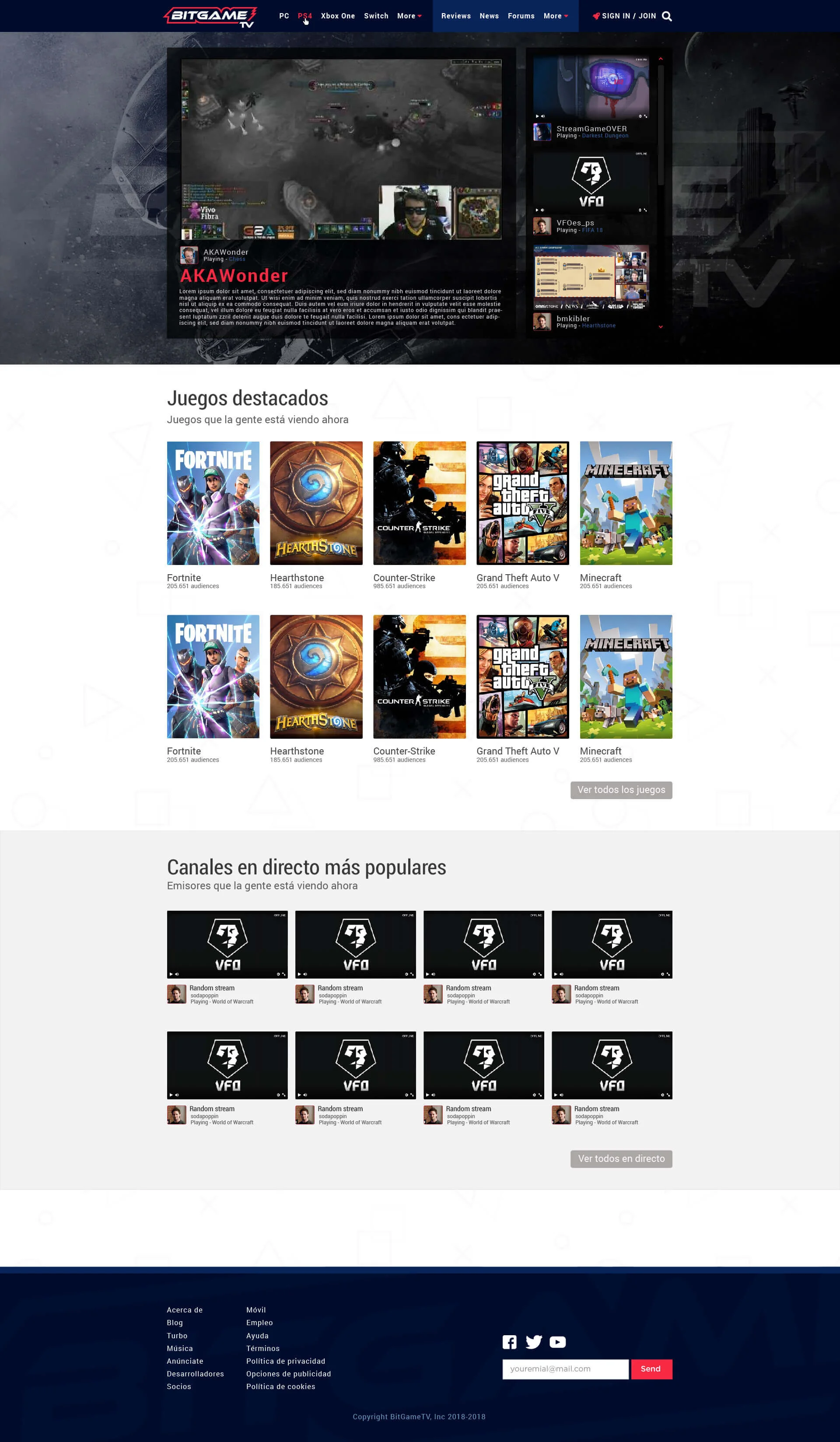Viewport: 840px width, 1442px height.
Task: Submit the email with the Send button
Action: click(x=651, y=1369)
